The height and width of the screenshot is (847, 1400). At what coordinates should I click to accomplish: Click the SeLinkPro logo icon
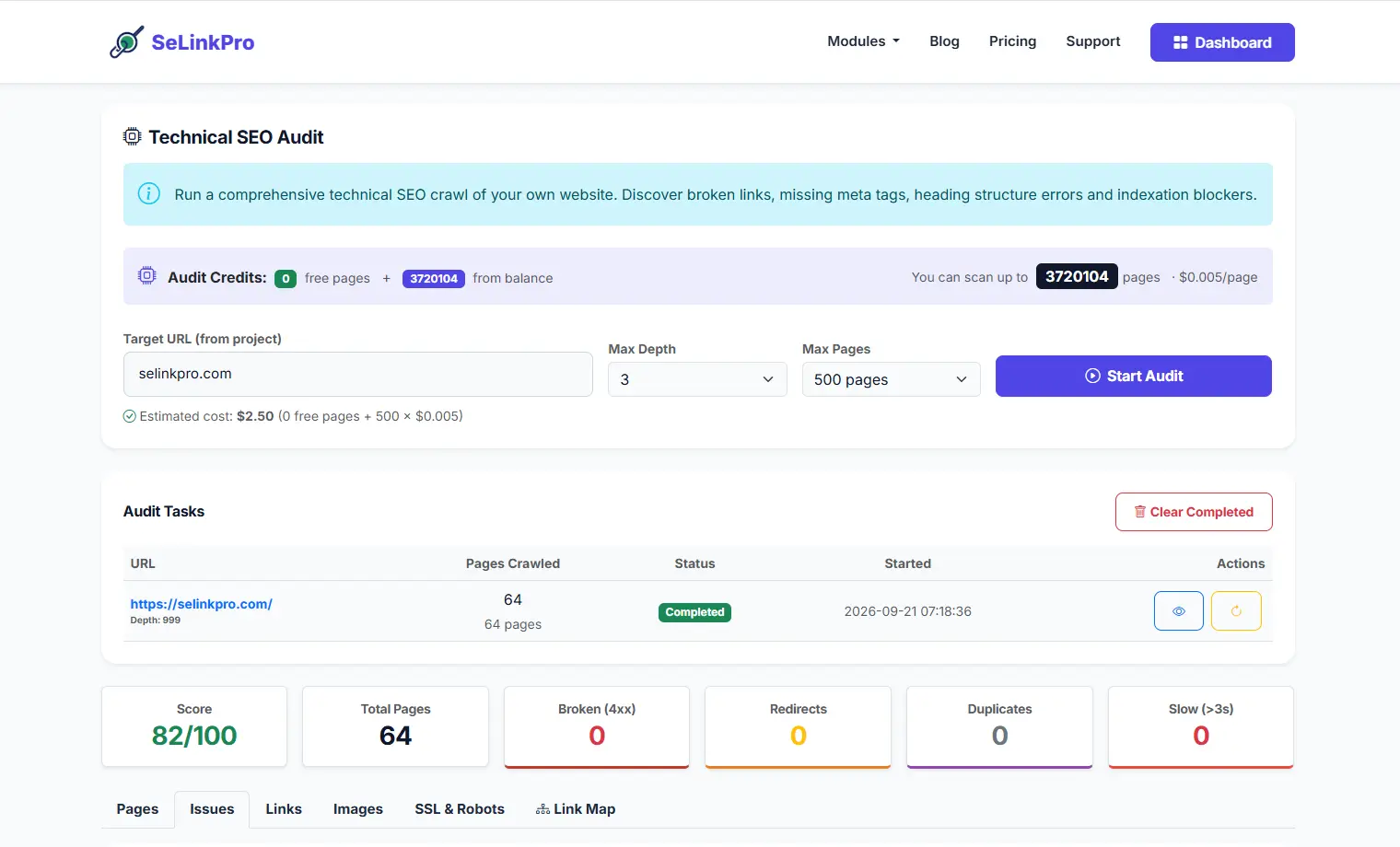(x=126, y=41)
